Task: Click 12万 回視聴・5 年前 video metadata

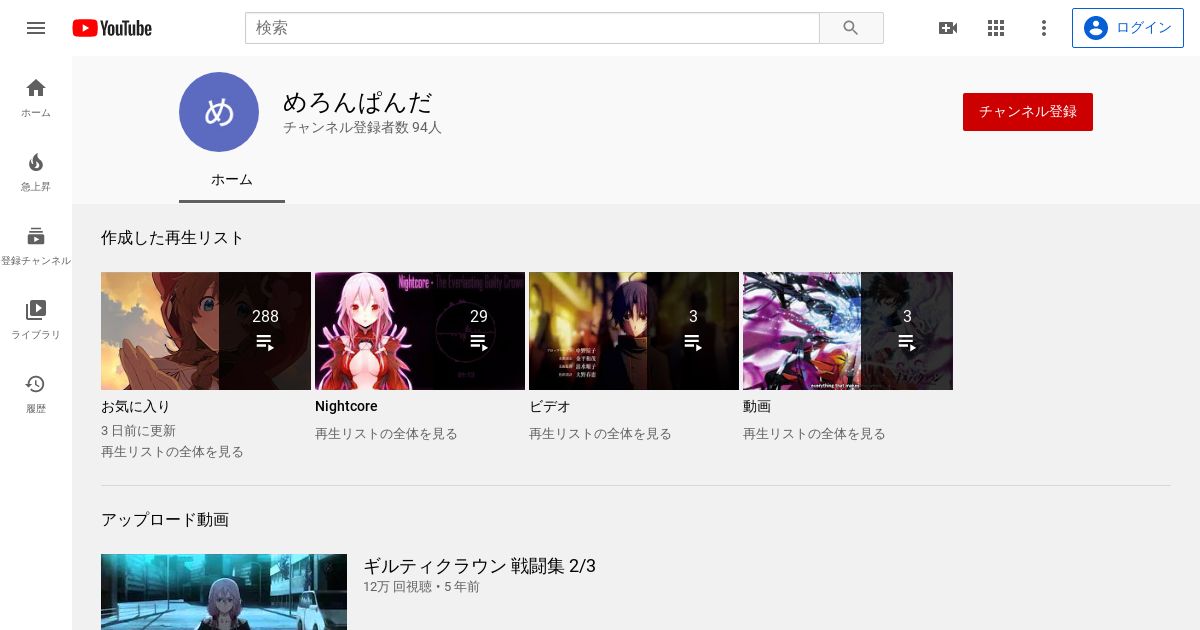Action: pos(421,587)
